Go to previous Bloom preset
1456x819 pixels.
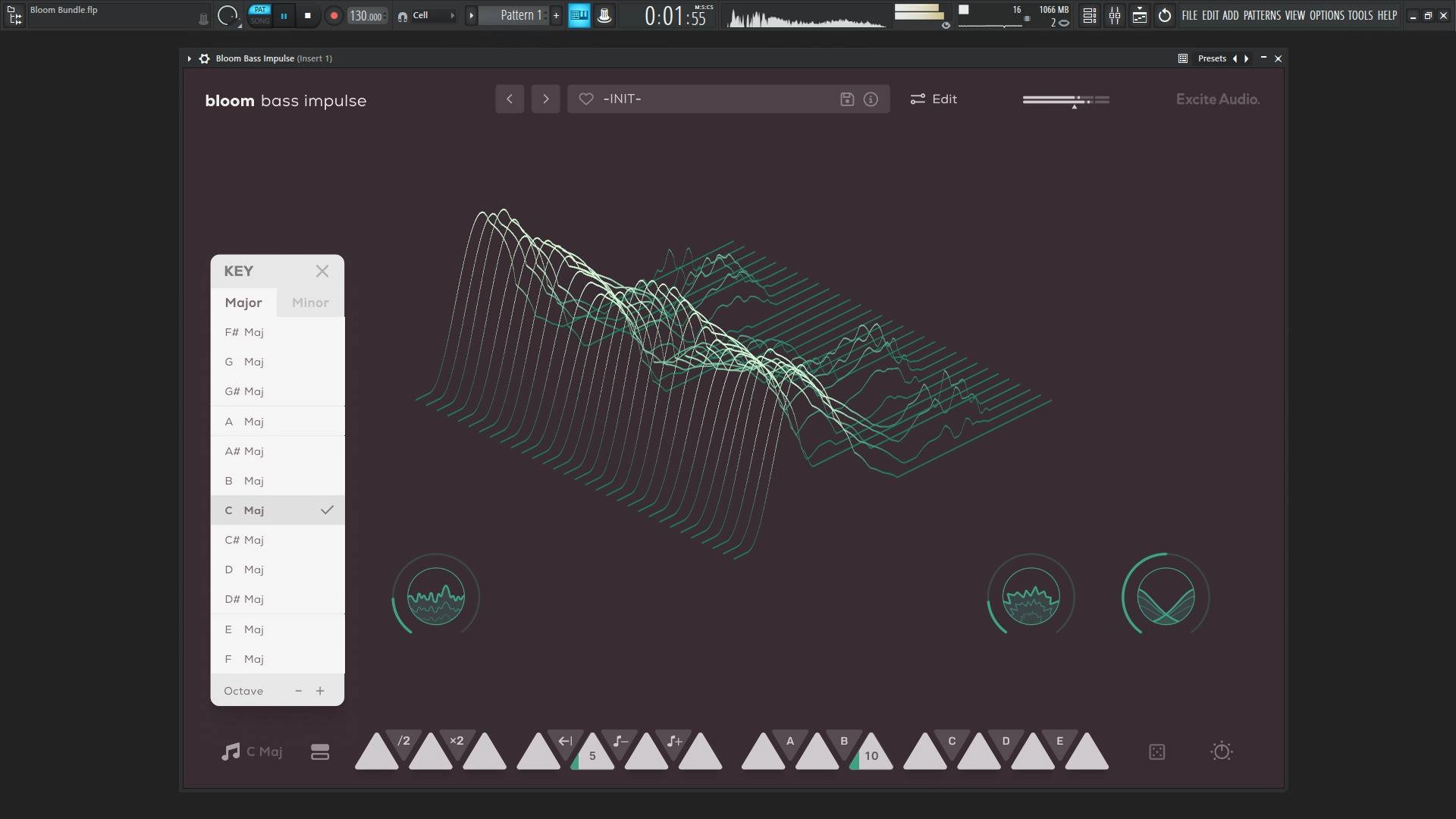click(x=510, y=99)
